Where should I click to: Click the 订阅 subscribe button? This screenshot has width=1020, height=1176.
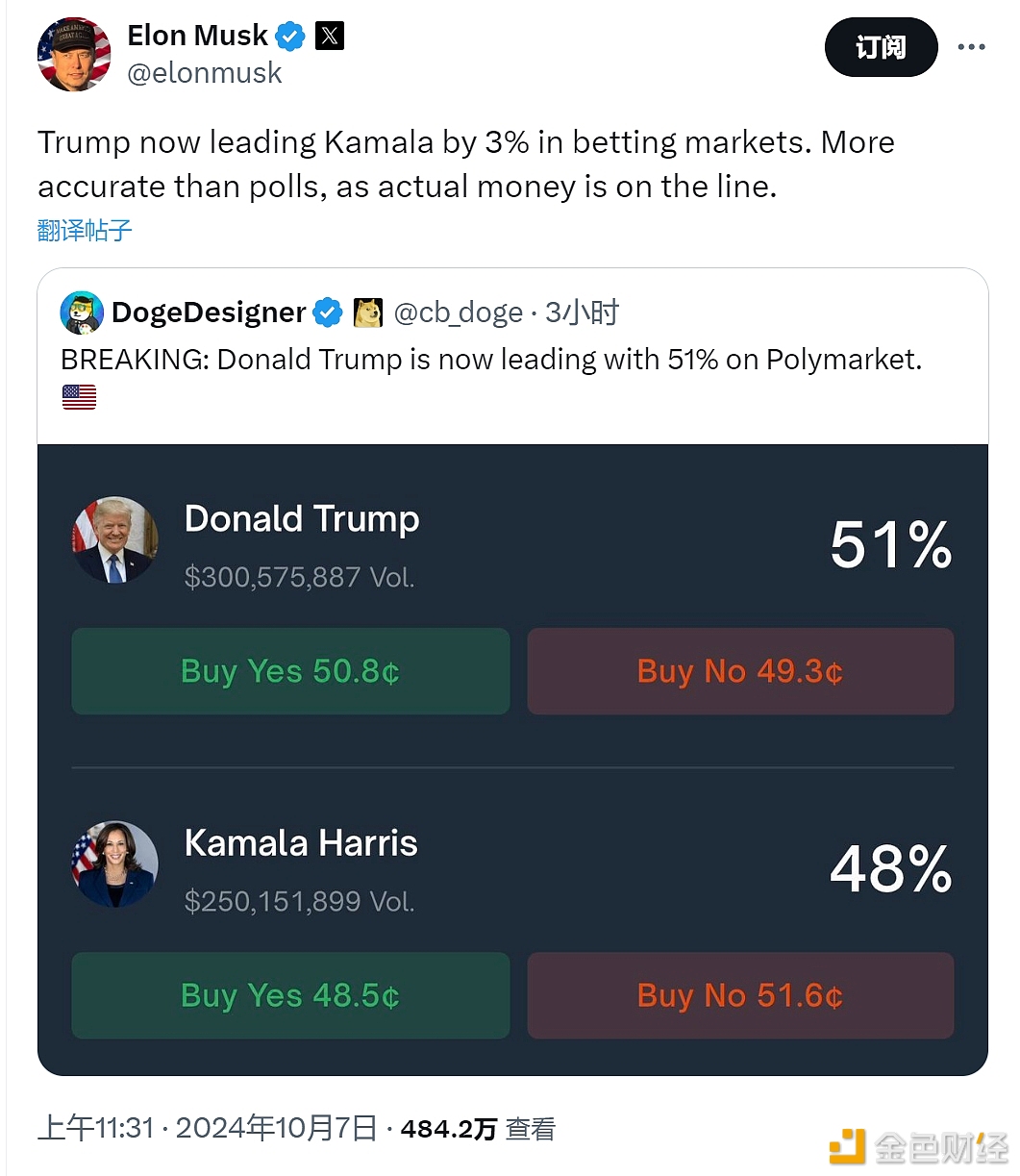coord(881,47)
